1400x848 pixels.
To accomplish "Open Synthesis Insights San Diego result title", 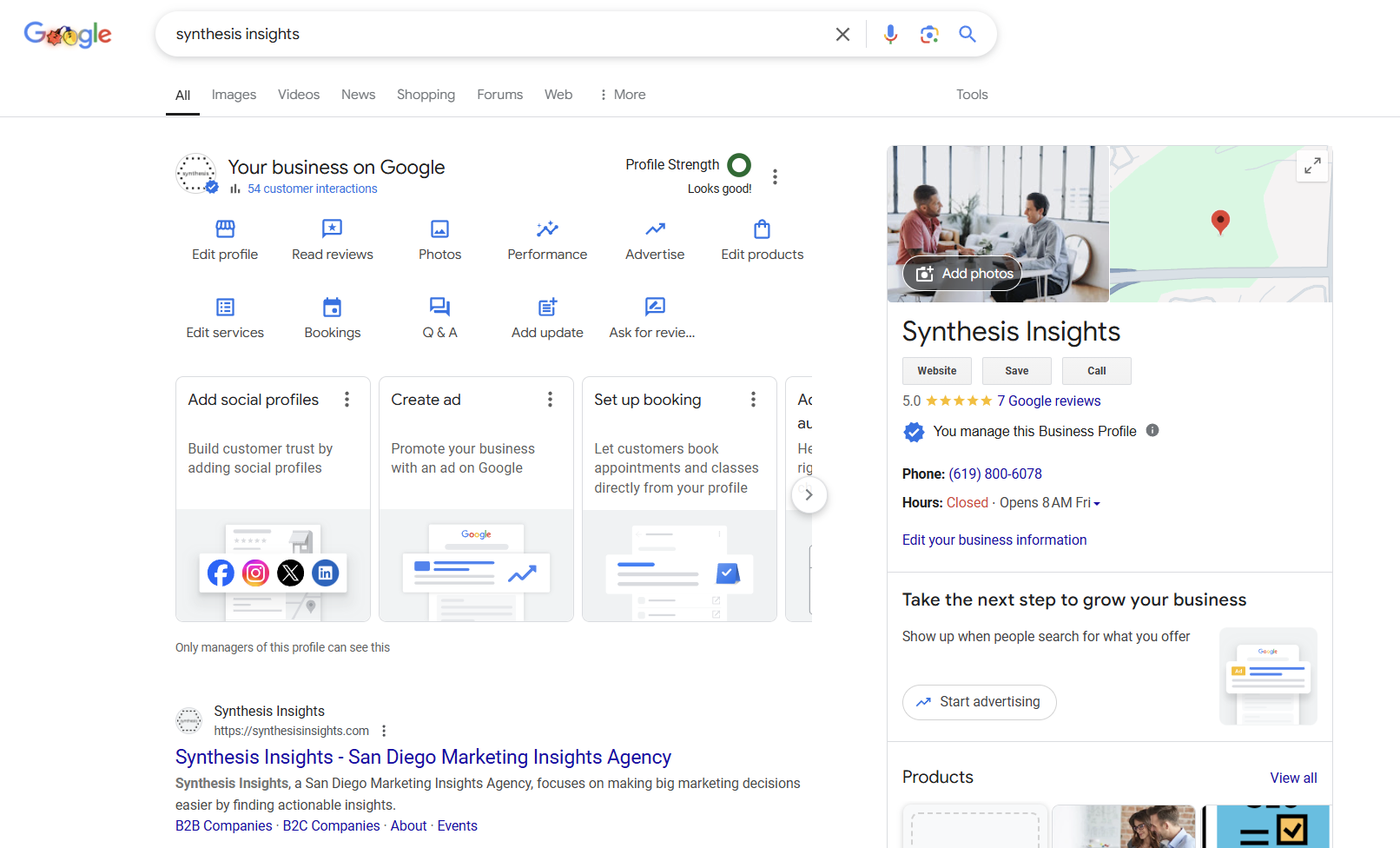I will (x=423, y=757).
